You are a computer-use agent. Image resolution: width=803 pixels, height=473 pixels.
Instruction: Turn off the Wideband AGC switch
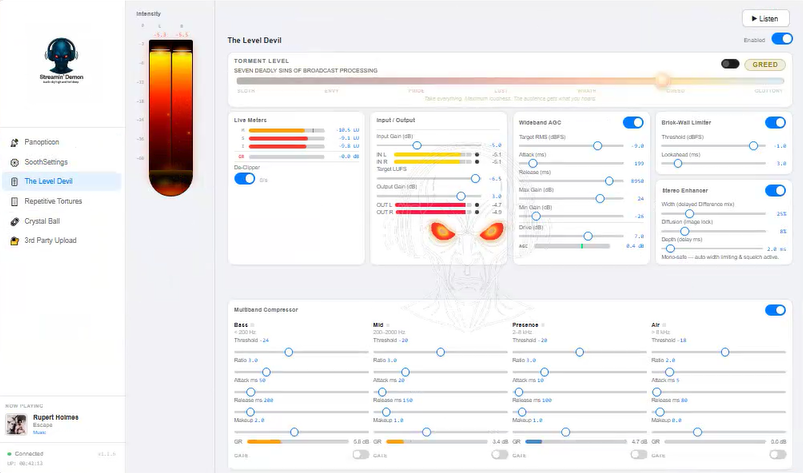633,122
